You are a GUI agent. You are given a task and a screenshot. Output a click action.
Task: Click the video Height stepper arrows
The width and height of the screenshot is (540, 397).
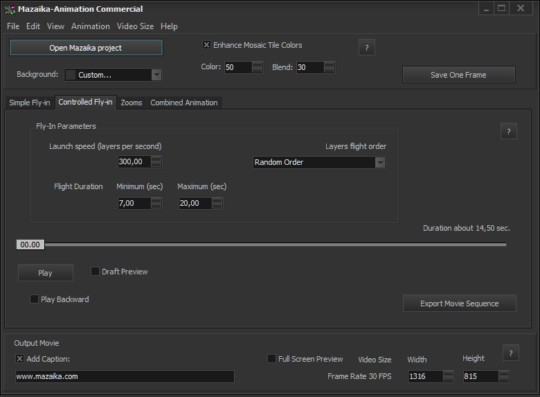[x=503, y=376]
